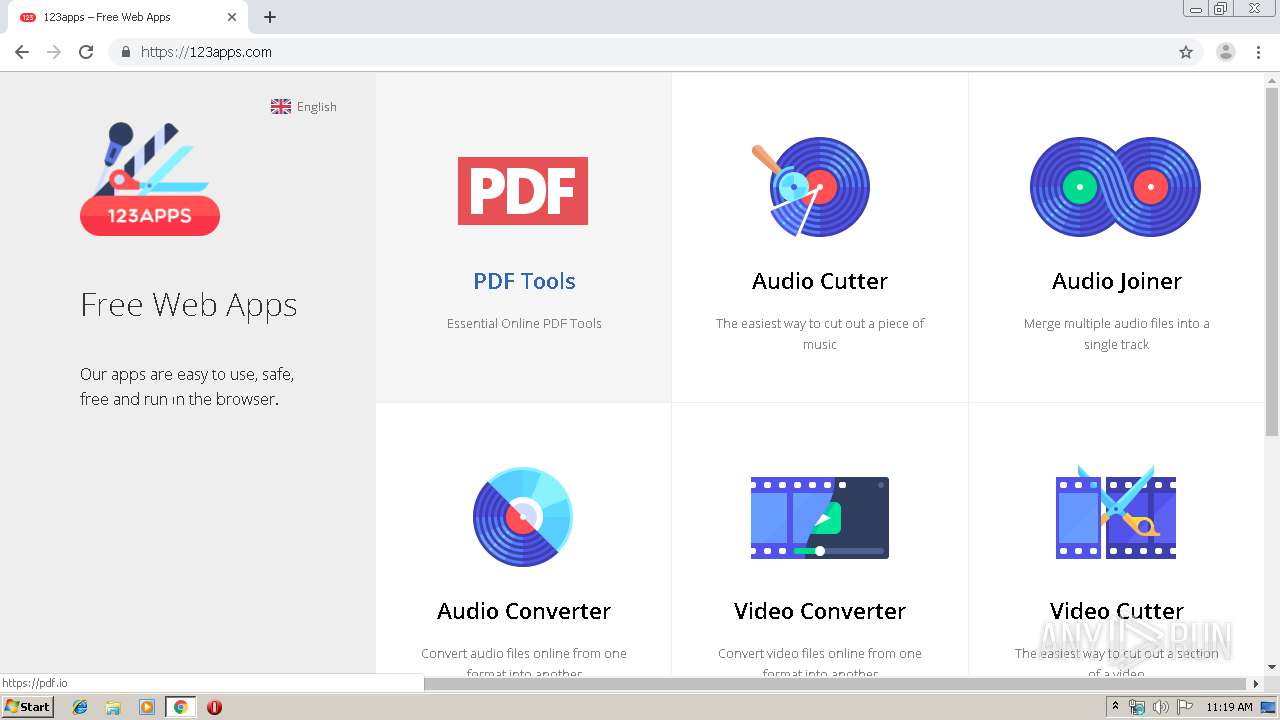This screenshot has height=720, width=1280.
Task: Click the UK flag language icon
Action: (281, 107)
